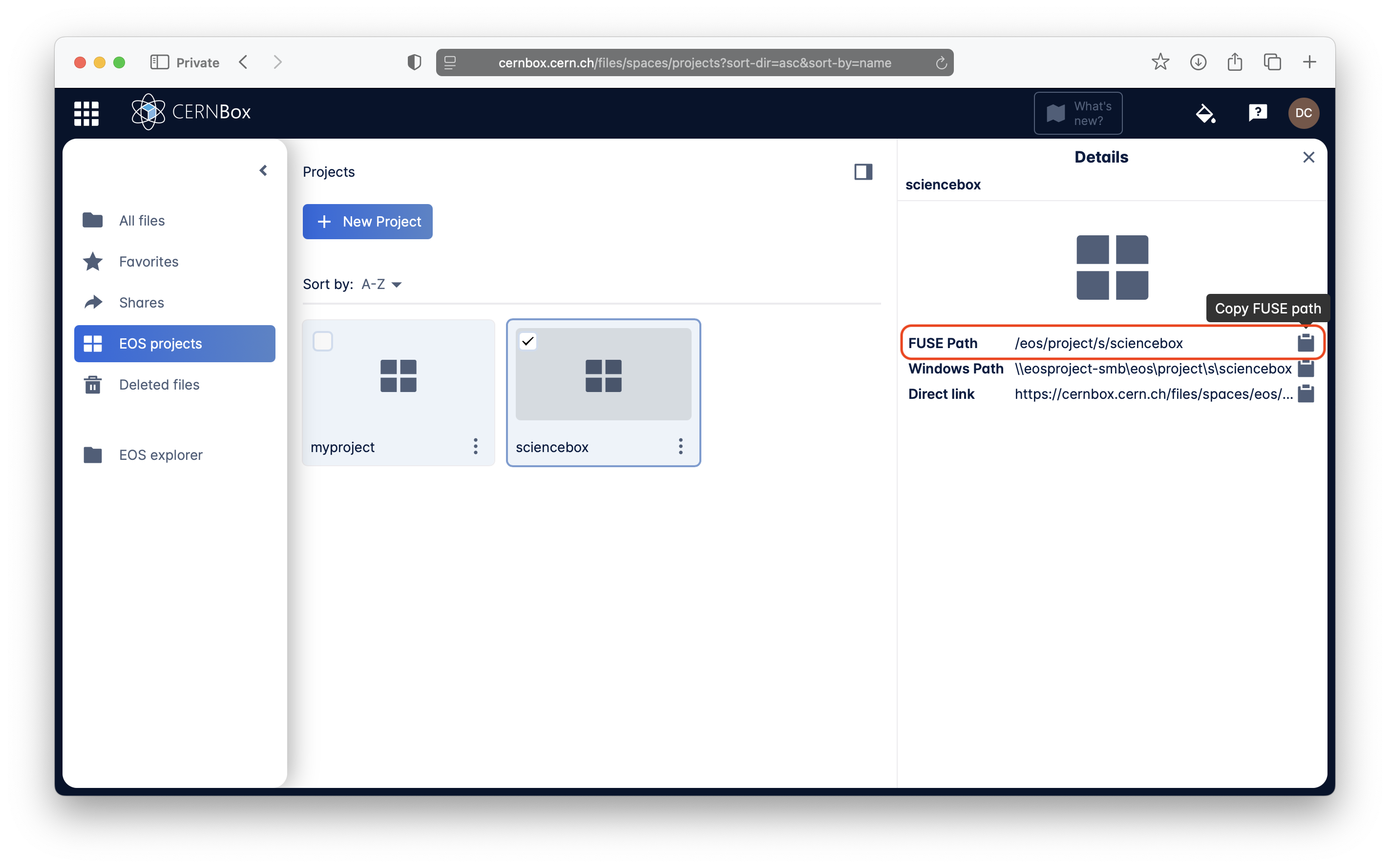Open the What's new panel
Viewport: 1390px width, 868px height.
pyautogui.click(x=1078, y=113)
